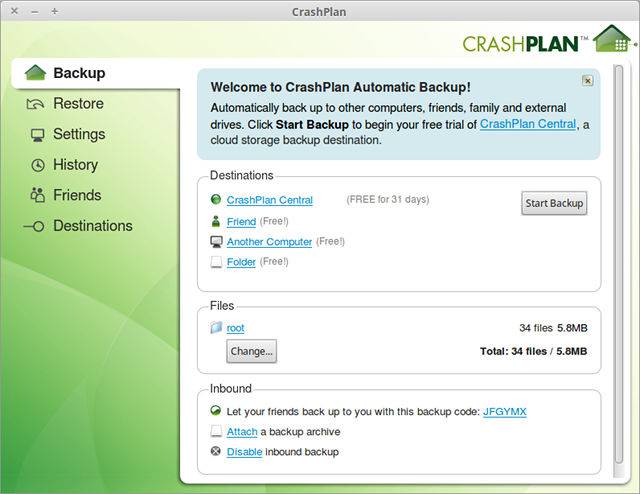
Task: Select the Friend destination link
Action: [241, 222]
